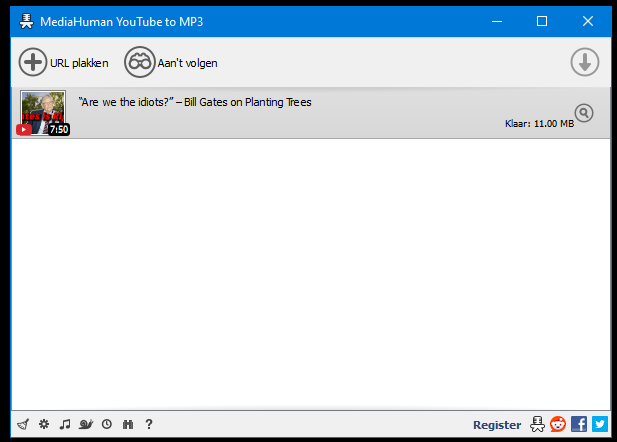Open the MediaHuman website icon in the bottom bar
617x442 pixels.
coord(537,424)
